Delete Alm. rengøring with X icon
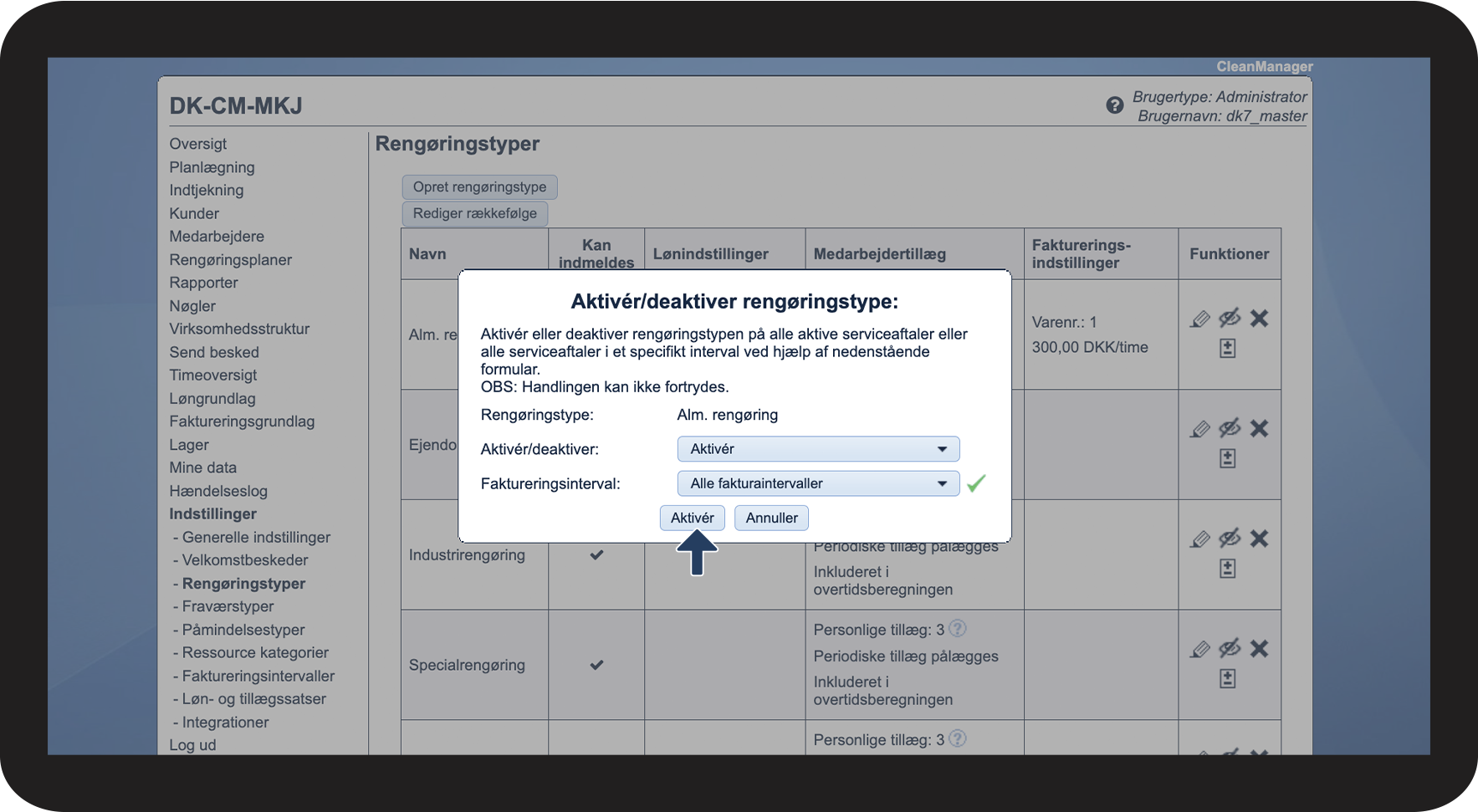The height and width of the screenshot is (812, 1478). tap(1259, 319)
